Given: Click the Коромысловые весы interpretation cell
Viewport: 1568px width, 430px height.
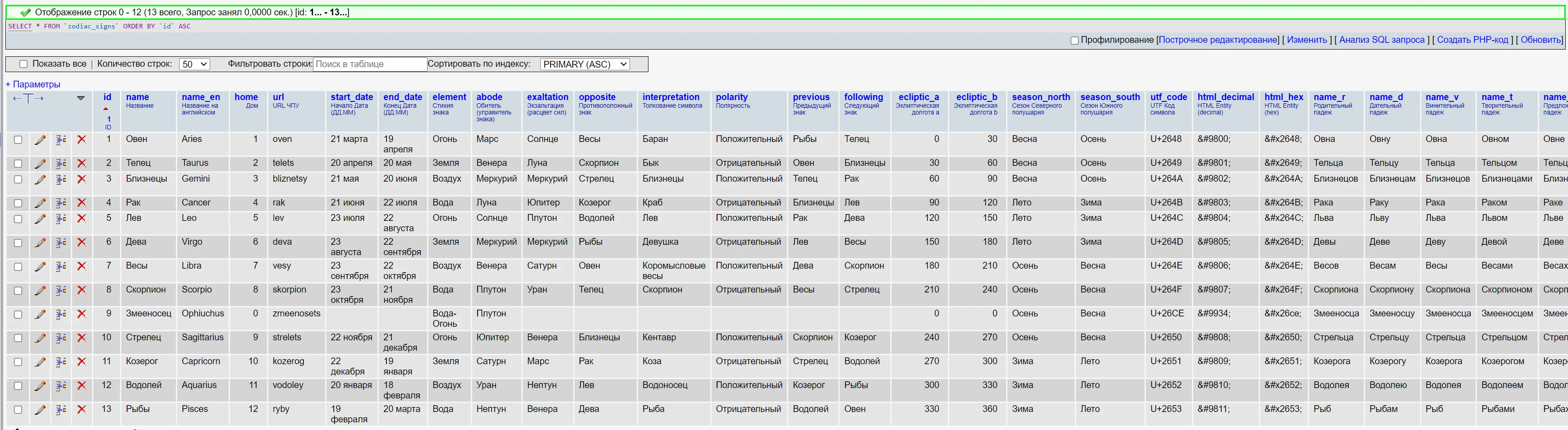Looking at the screenshot, I should [x=674, y=270].
